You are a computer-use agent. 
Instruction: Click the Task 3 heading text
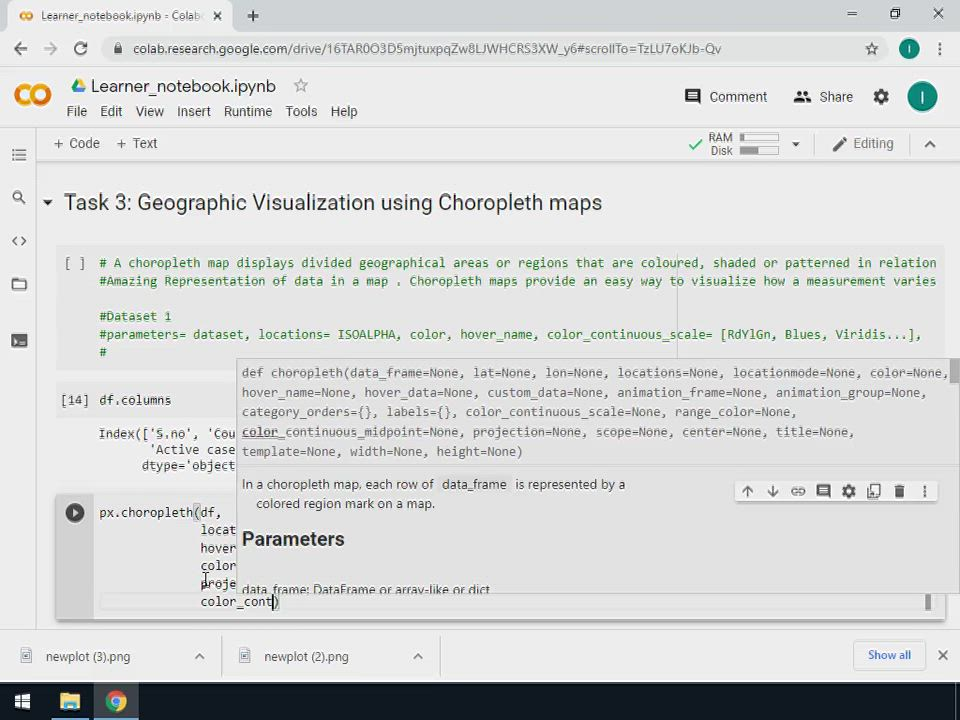[332, 203]
